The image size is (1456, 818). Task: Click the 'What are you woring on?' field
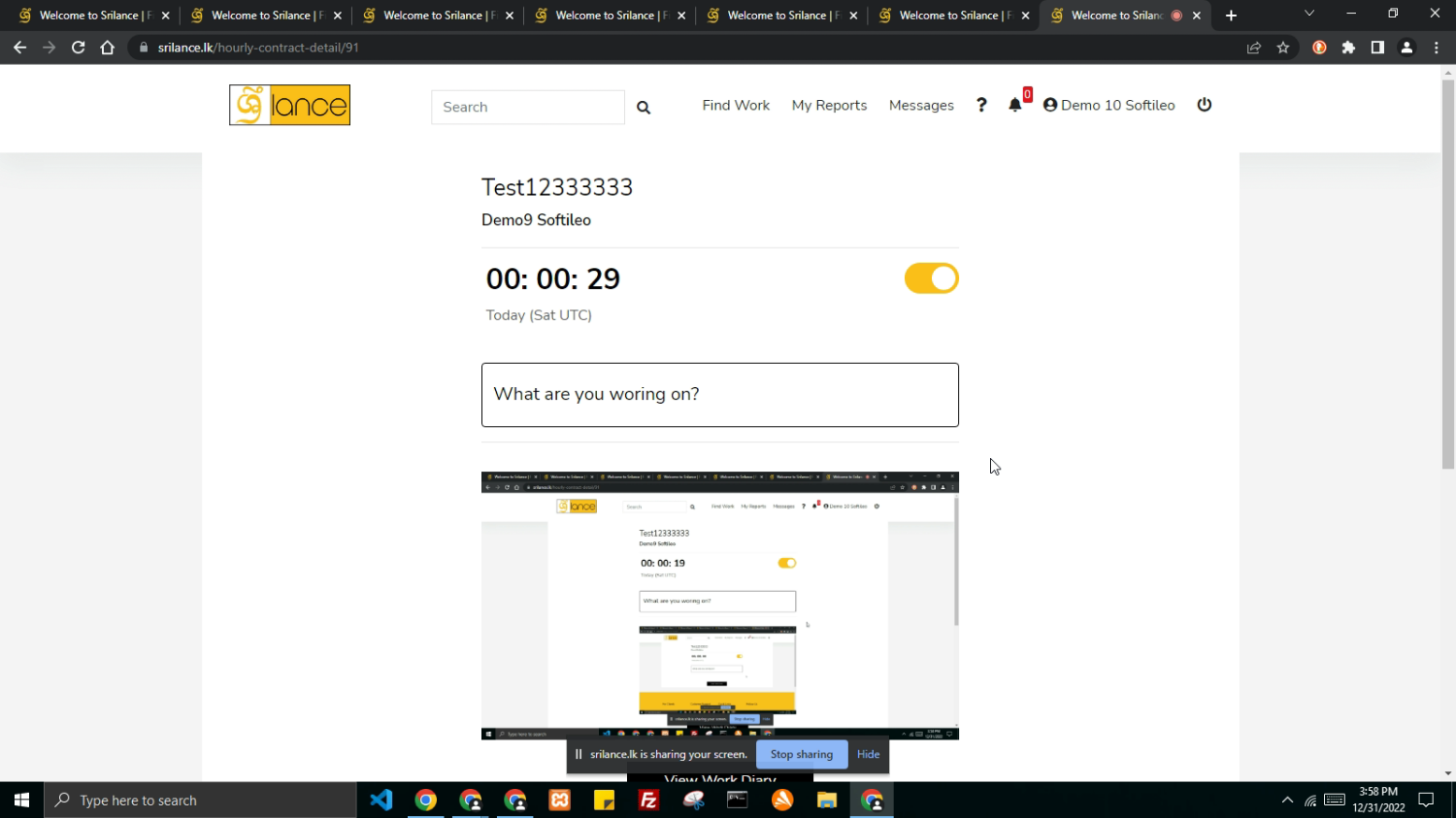click(x=719, y=395)
